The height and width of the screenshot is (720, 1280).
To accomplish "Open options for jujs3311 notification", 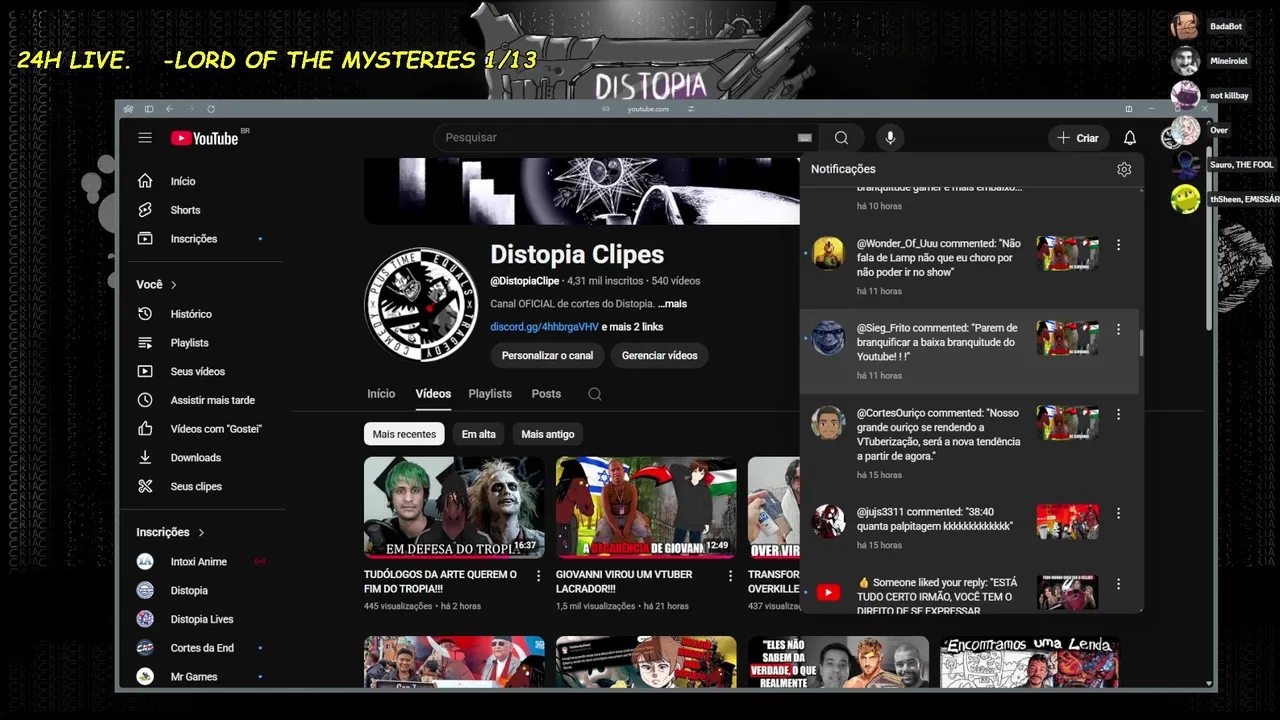I will click(1118, 513).
